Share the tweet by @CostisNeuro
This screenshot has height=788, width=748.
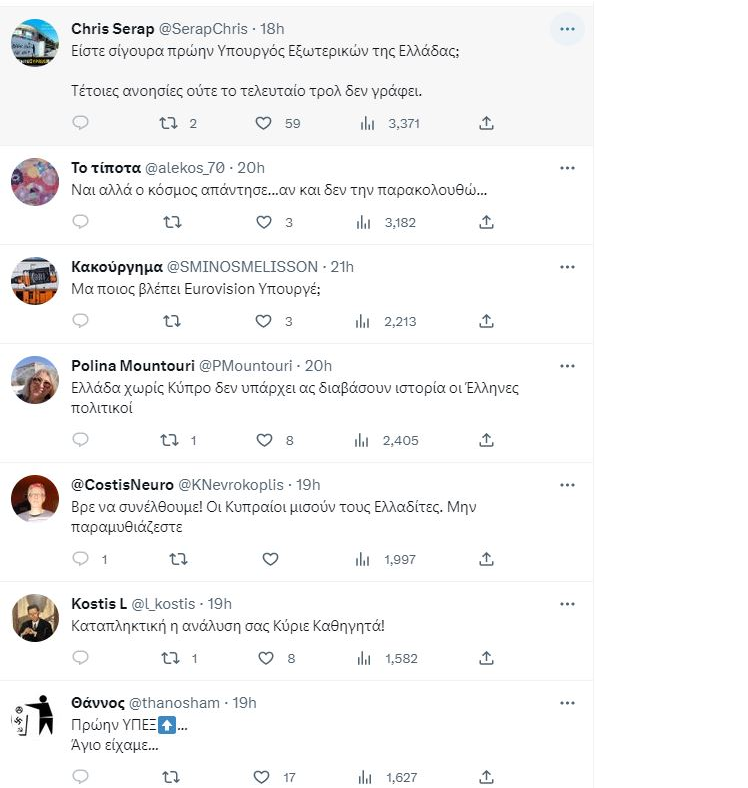pyautogui.click(x=487, y=559)
